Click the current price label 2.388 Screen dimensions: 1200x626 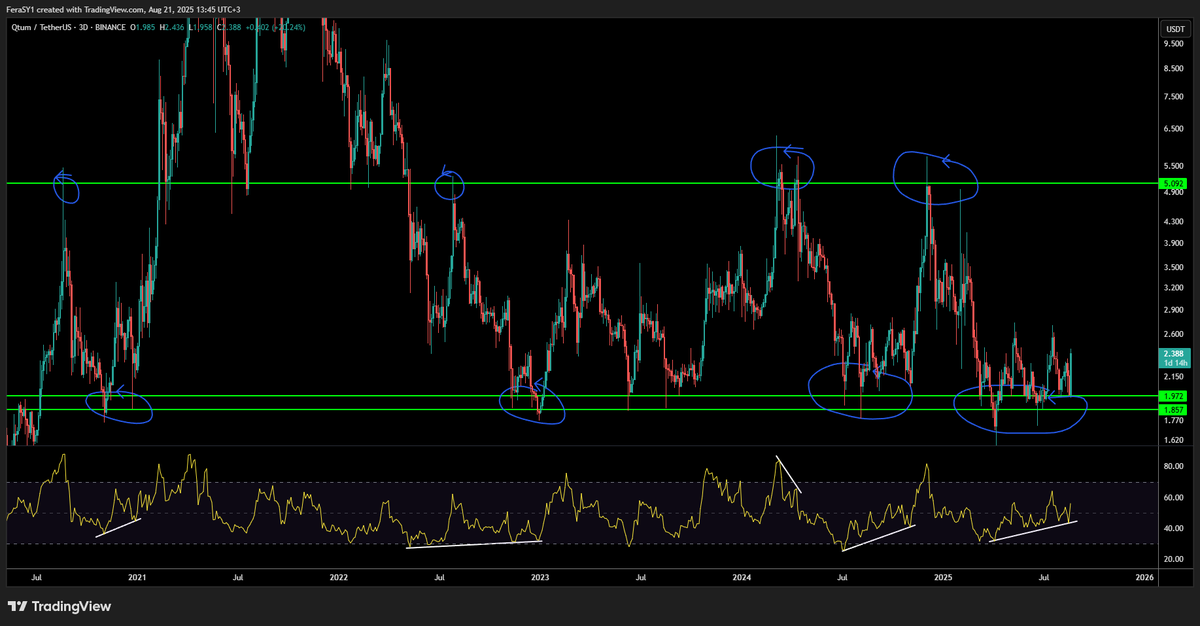point(1173,354)
